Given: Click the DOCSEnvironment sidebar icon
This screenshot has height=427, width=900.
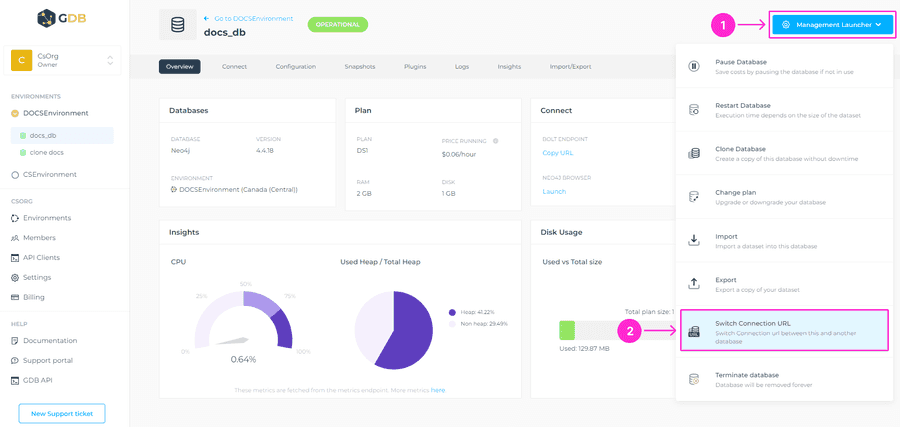Looking at the screenshot, I should pos(15,113).
